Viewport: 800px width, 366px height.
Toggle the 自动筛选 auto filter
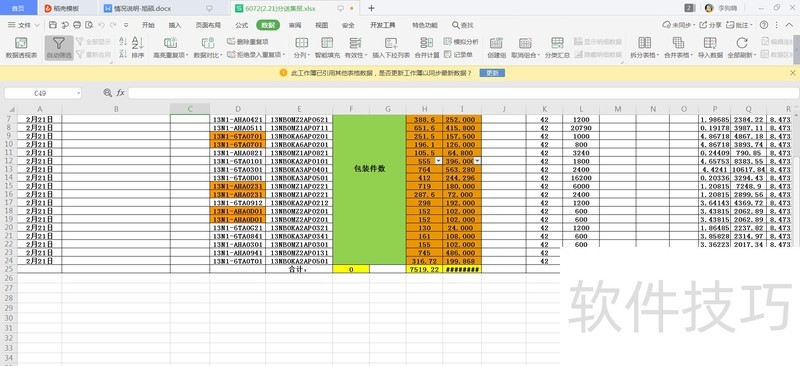59,48
